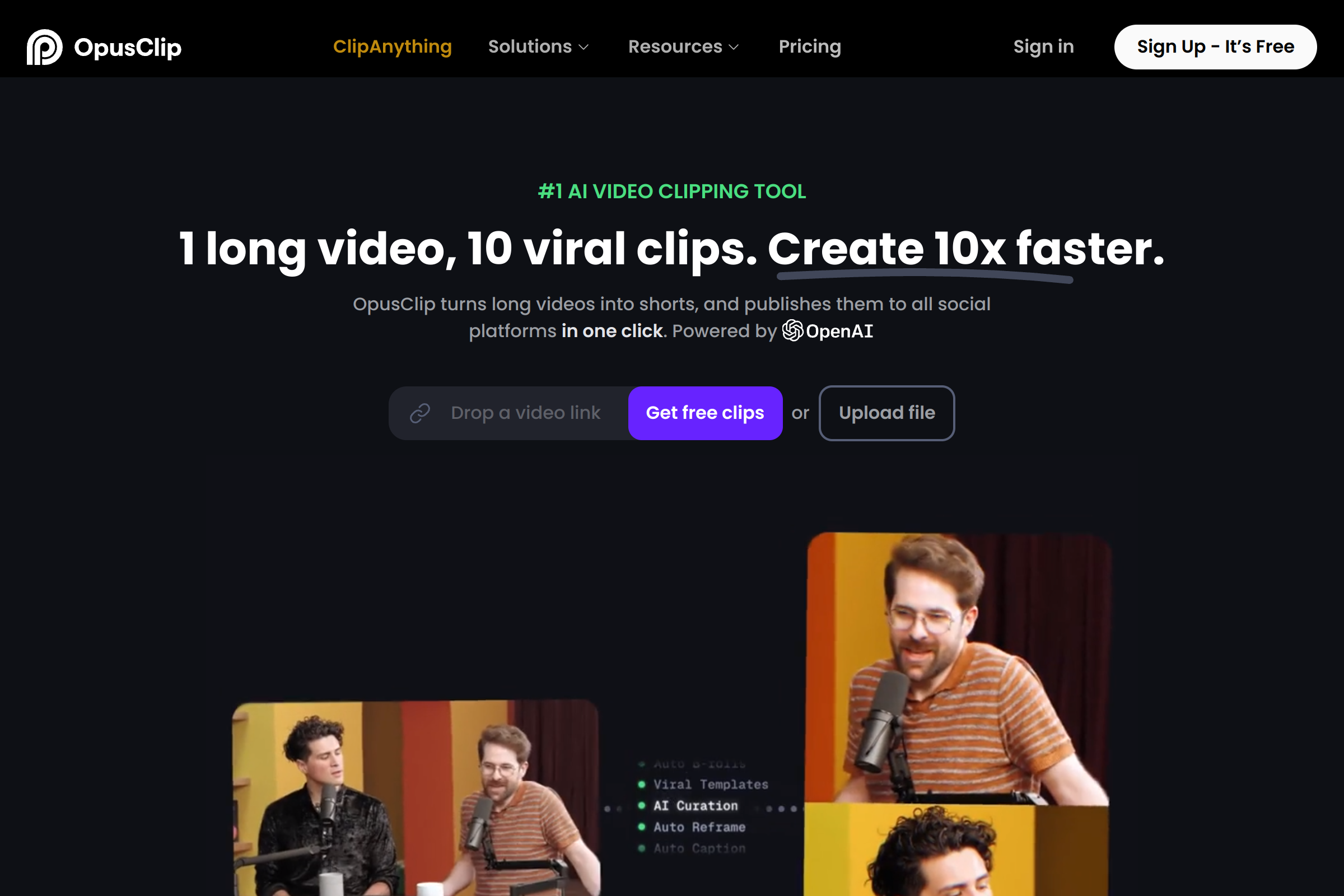Toggle the Viral Templates feature
The height and width of the screenshot is (896, 1344).
tap(711, 784)
